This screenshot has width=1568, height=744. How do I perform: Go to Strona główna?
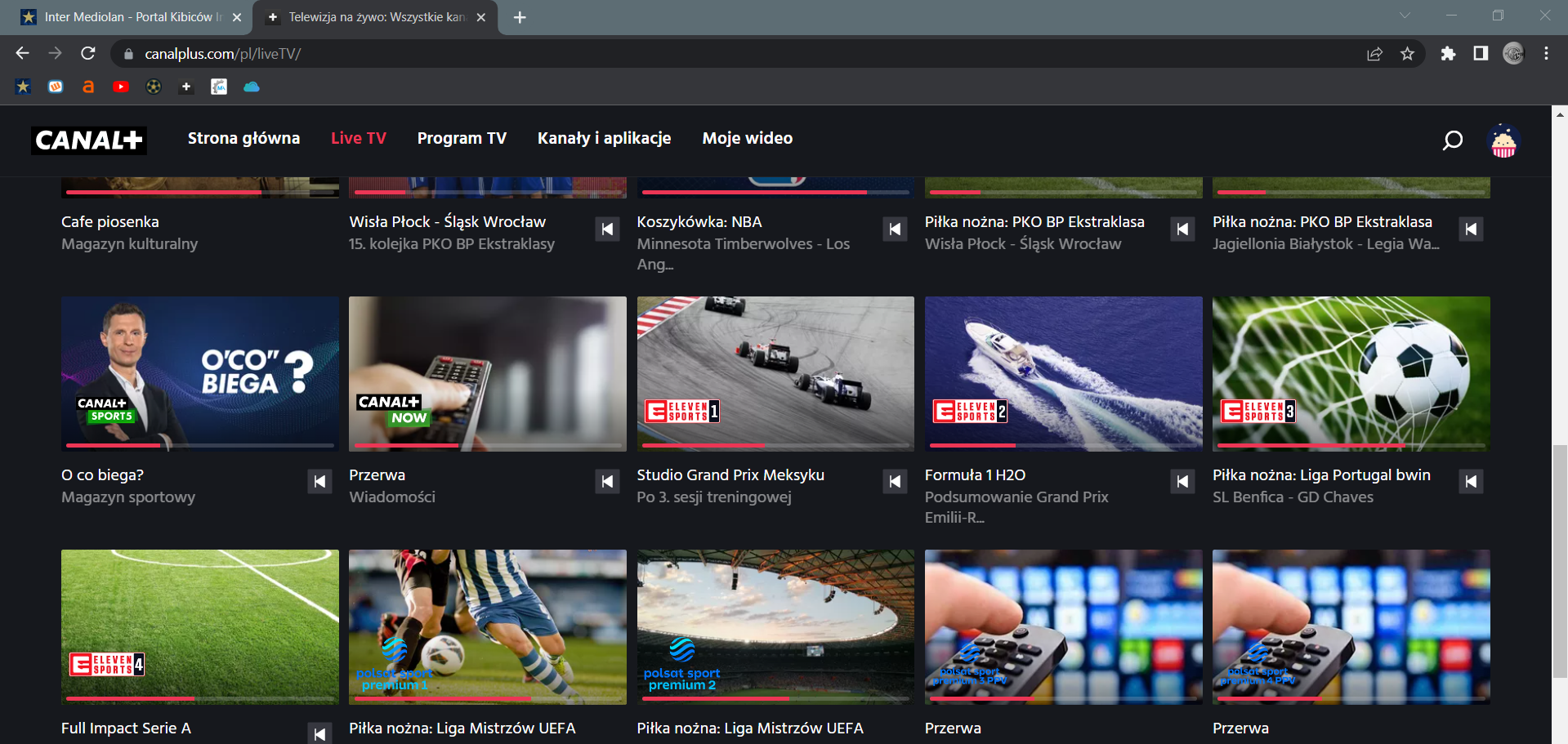(243, 138)
